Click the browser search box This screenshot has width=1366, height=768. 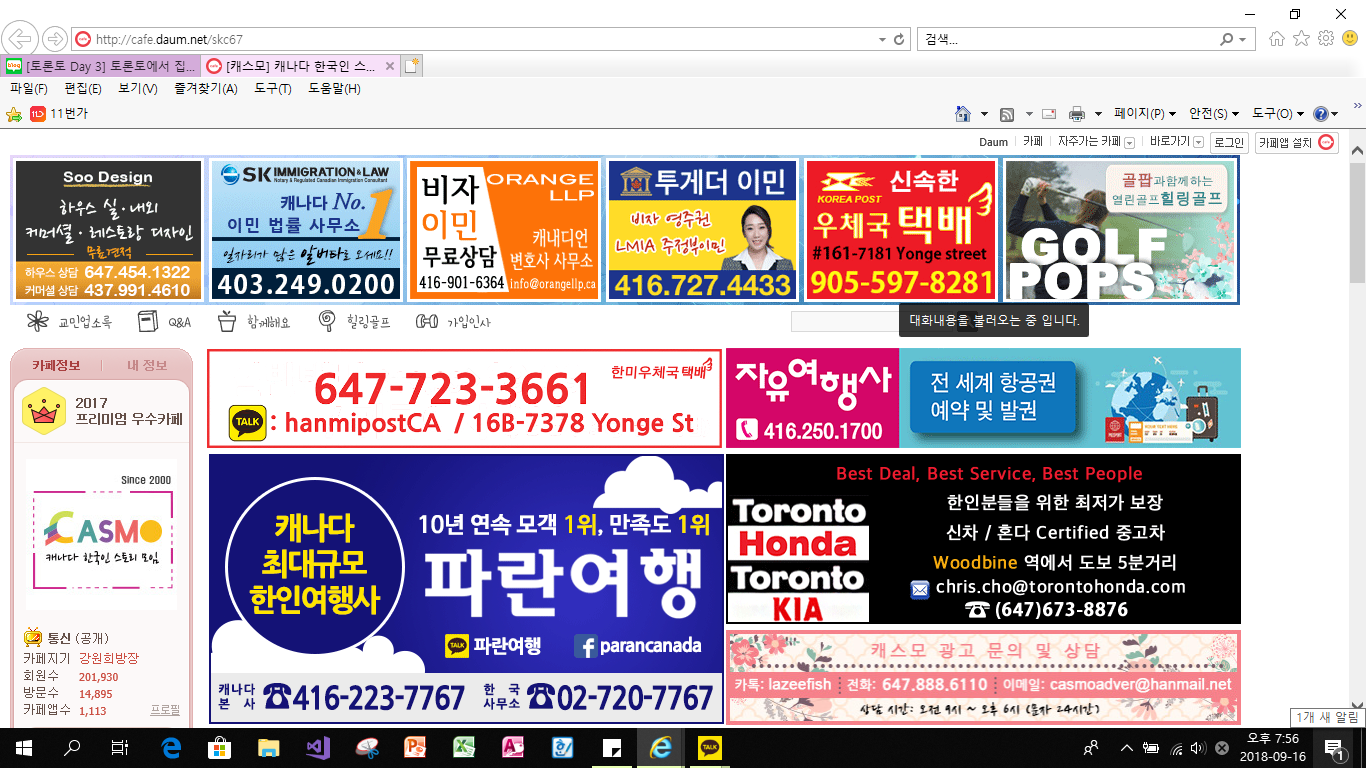point(1065,40)
